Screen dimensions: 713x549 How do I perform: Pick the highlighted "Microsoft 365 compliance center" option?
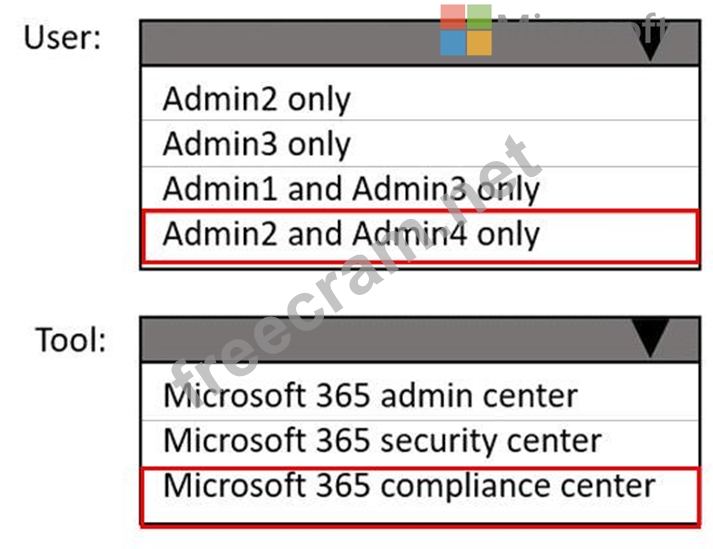409,486
